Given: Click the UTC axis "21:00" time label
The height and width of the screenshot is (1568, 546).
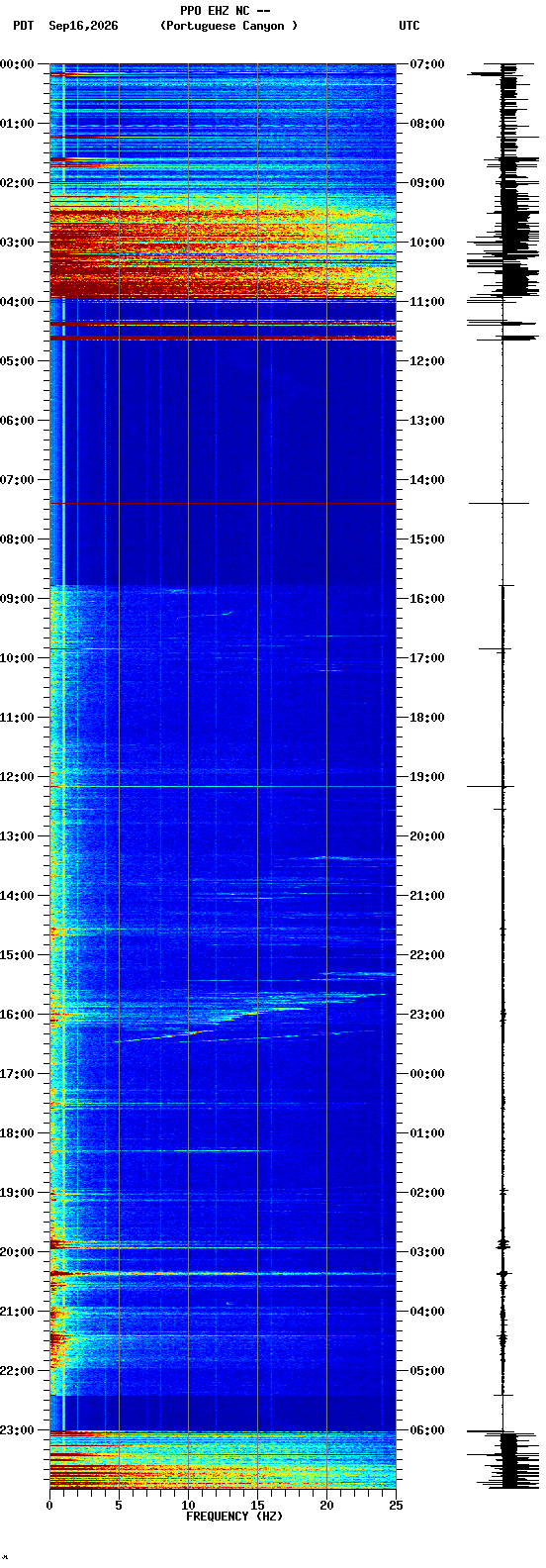Looking at the screenshot, I should pyautogui.click(x=426, y=896).
